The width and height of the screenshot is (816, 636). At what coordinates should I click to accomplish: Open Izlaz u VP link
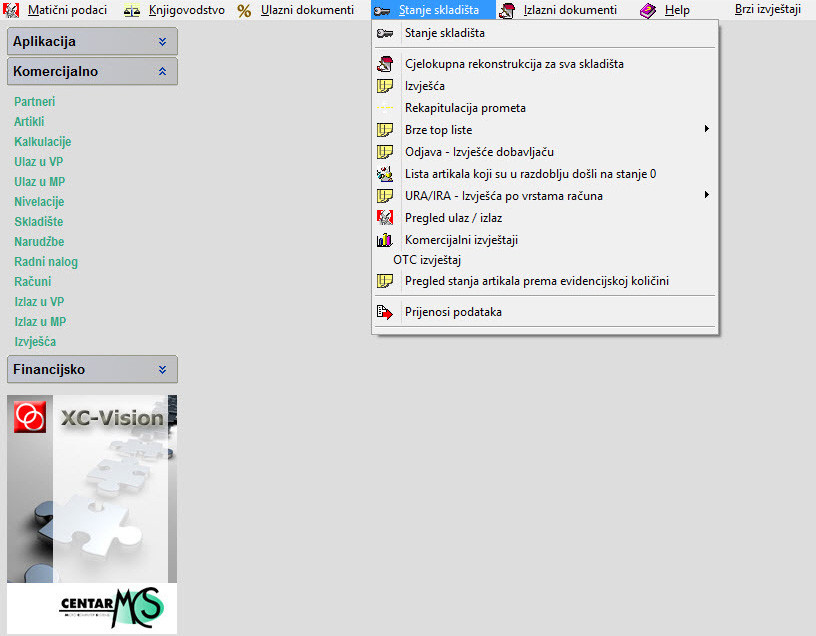39,302
